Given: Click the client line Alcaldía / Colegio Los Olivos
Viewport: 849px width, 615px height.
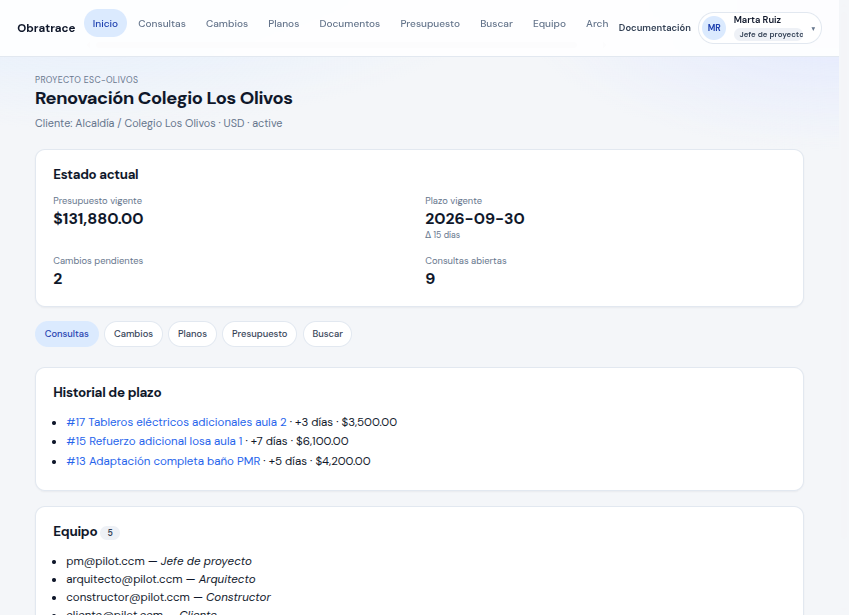Looking at the screenshot, I should coord(159,123).
